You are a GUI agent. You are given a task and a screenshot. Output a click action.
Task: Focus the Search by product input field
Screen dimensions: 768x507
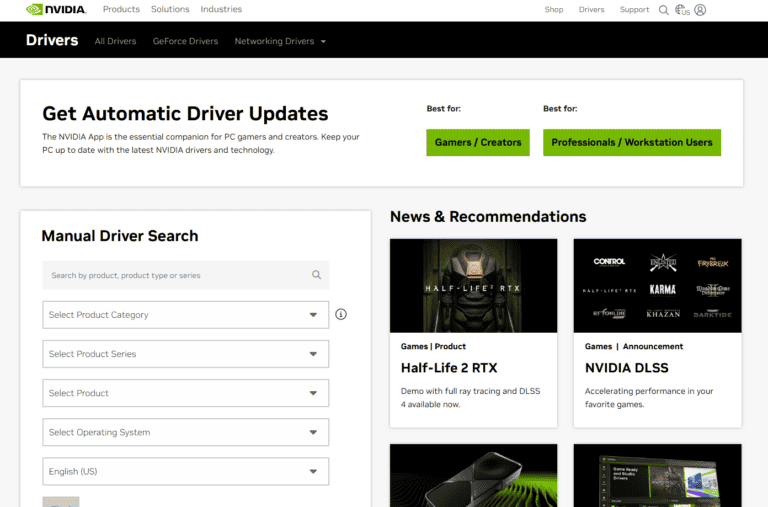click(186, 275)
